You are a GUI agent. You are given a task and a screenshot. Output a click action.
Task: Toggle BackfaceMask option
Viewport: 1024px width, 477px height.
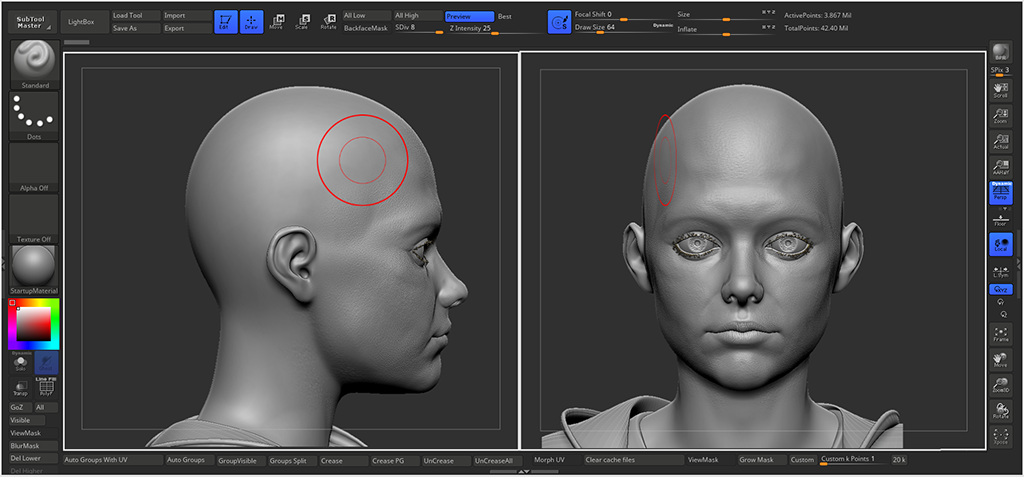365,28
